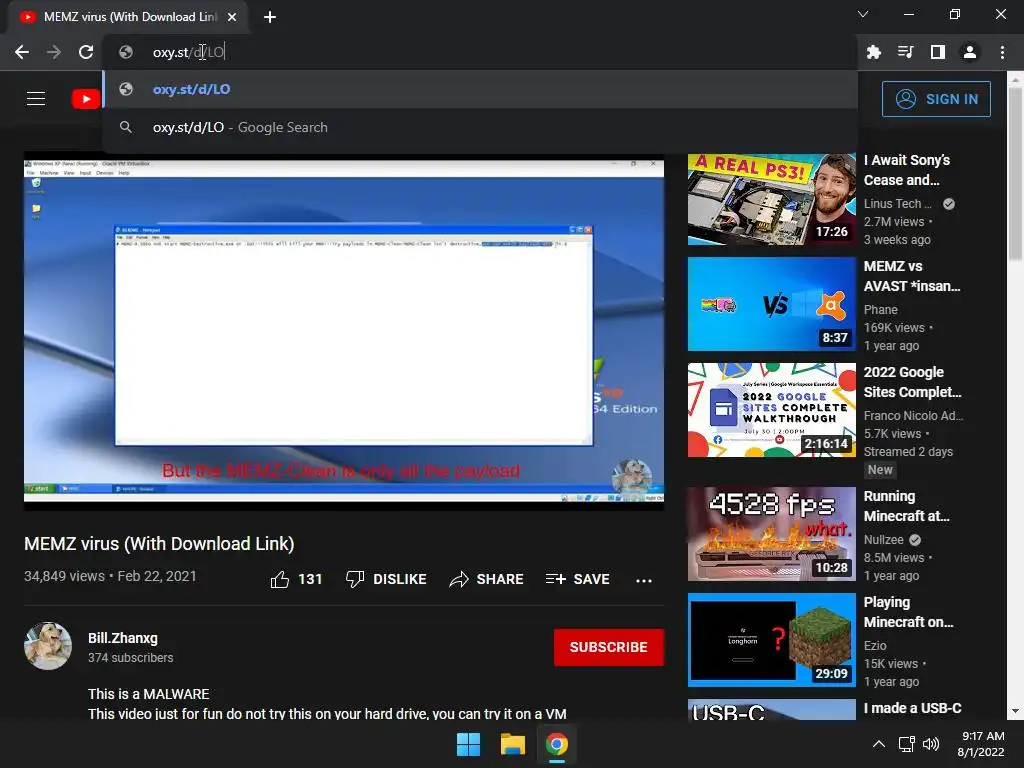Image resolution: width=1024 pixels, height=768 pixels.
Task: Select oxy.st/d/LO URL suggestion
Action: click(x=480, y=89)
